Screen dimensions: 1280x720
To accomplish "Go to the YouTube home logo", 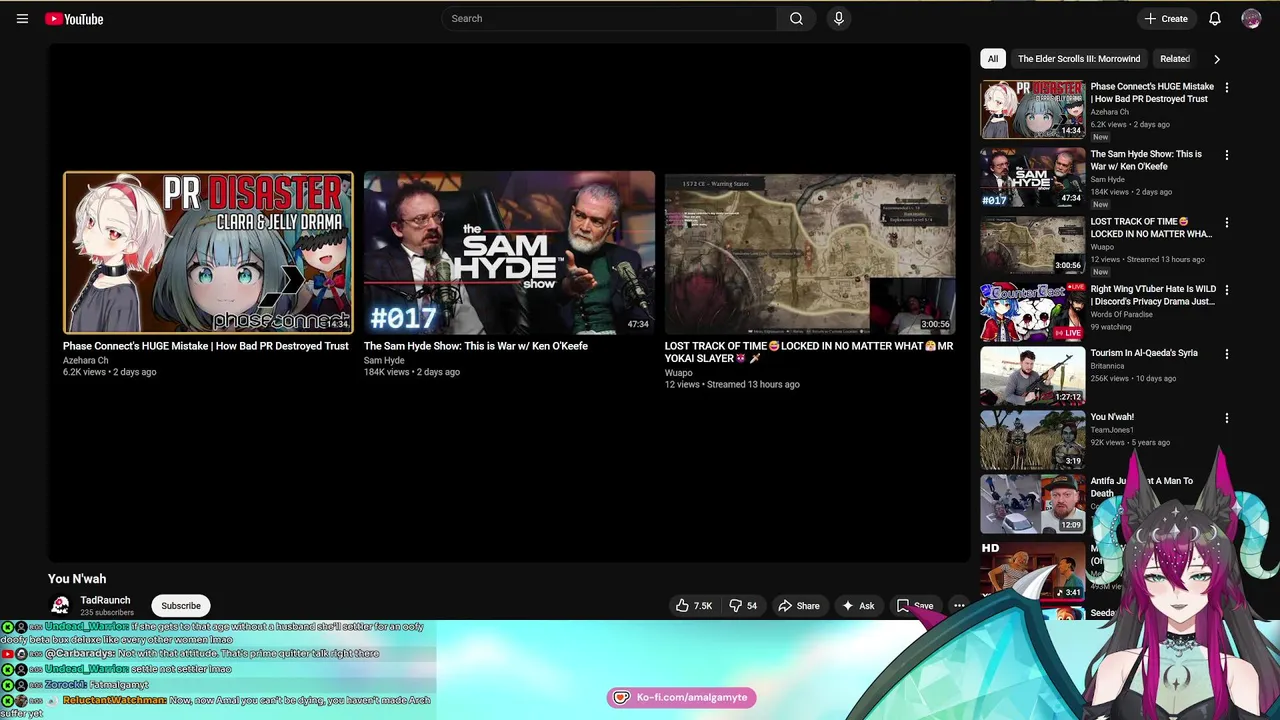I will point(74,19).
